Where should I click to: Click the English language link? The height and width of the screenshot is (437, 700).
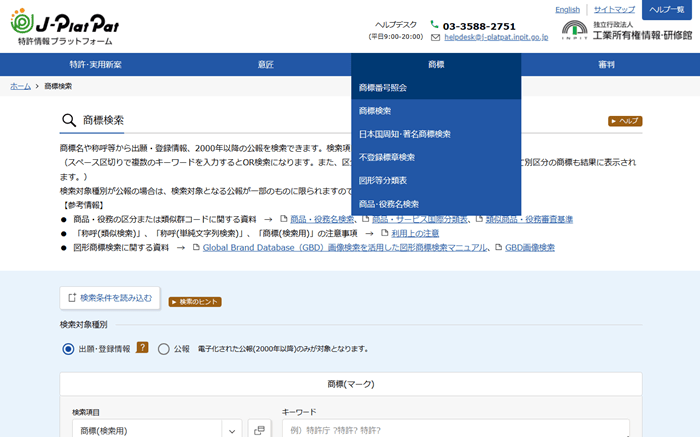point(567,9)
